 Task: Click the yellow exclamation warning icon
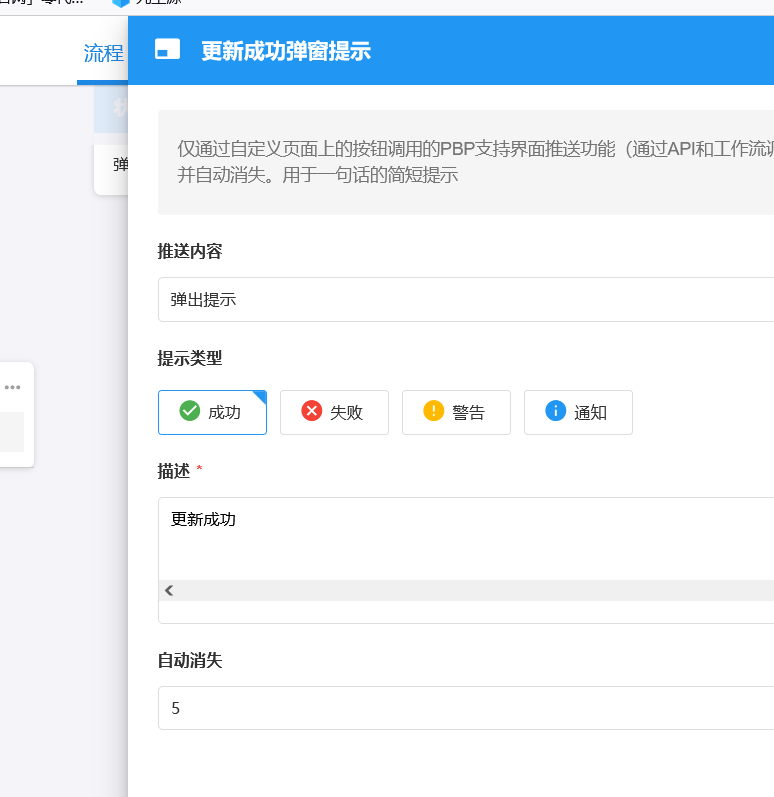coord(433,411)
